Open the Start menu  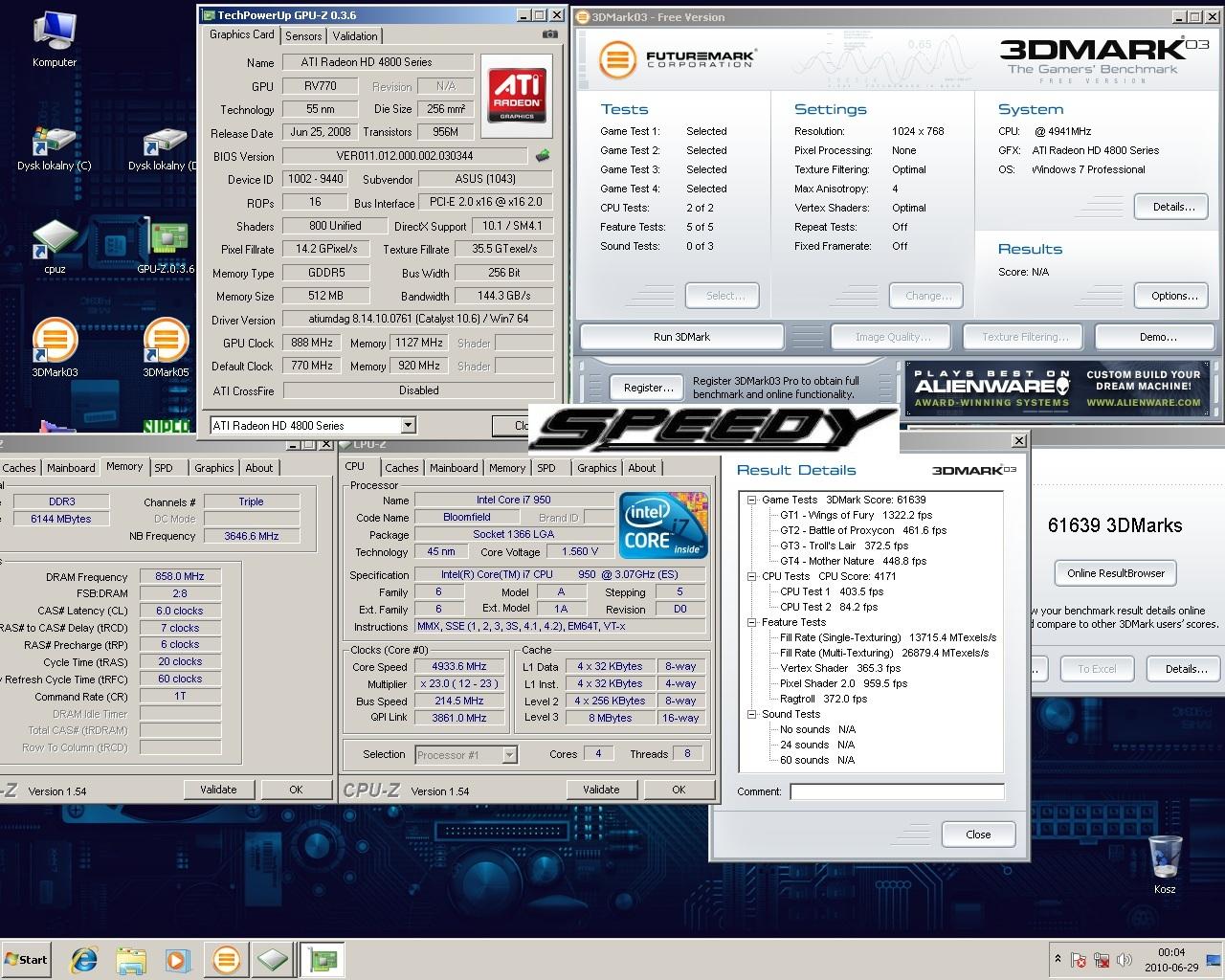pyautogui.click(x=26, y=959)
